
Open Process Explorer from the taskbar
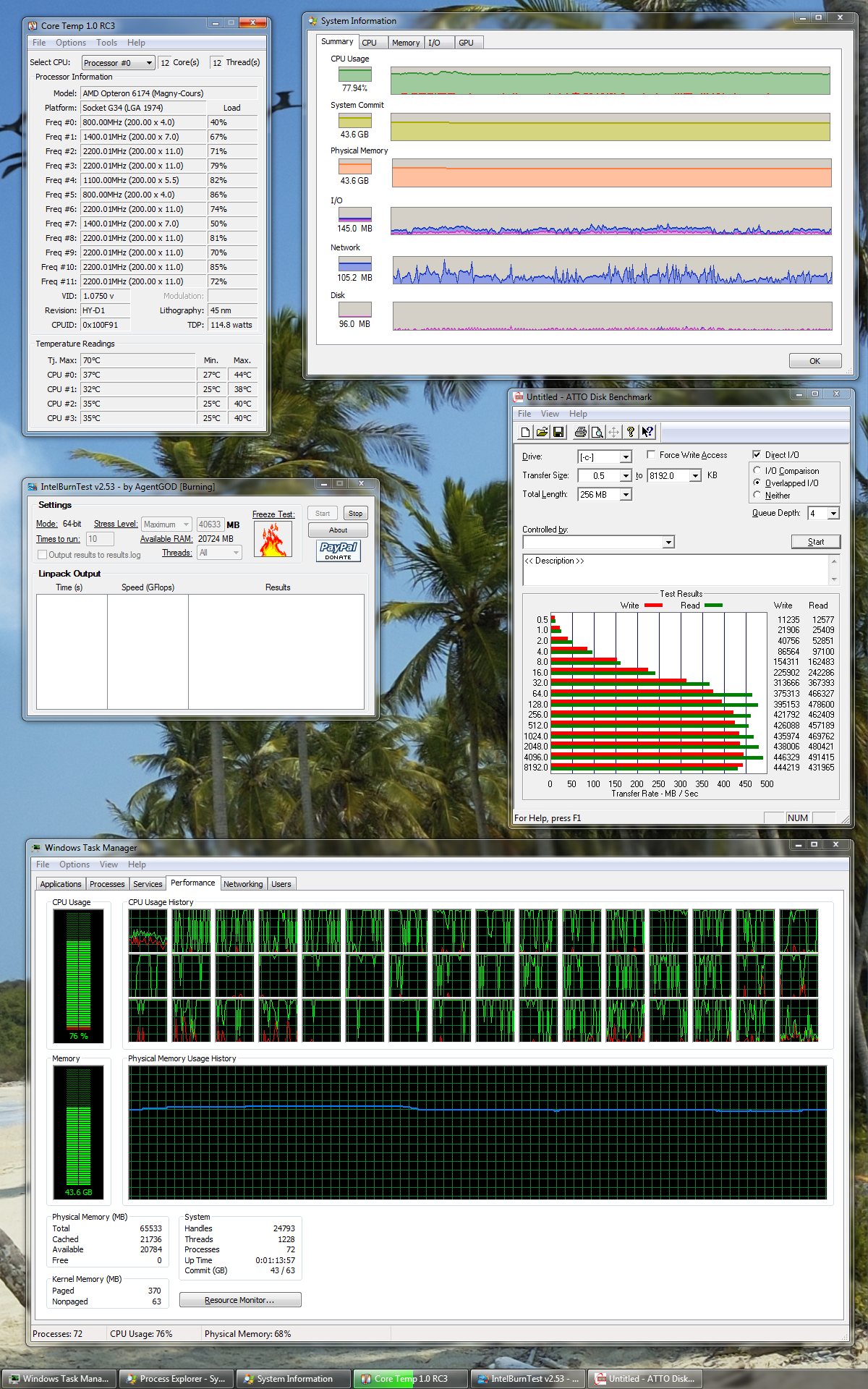(x=176, y=1379)
